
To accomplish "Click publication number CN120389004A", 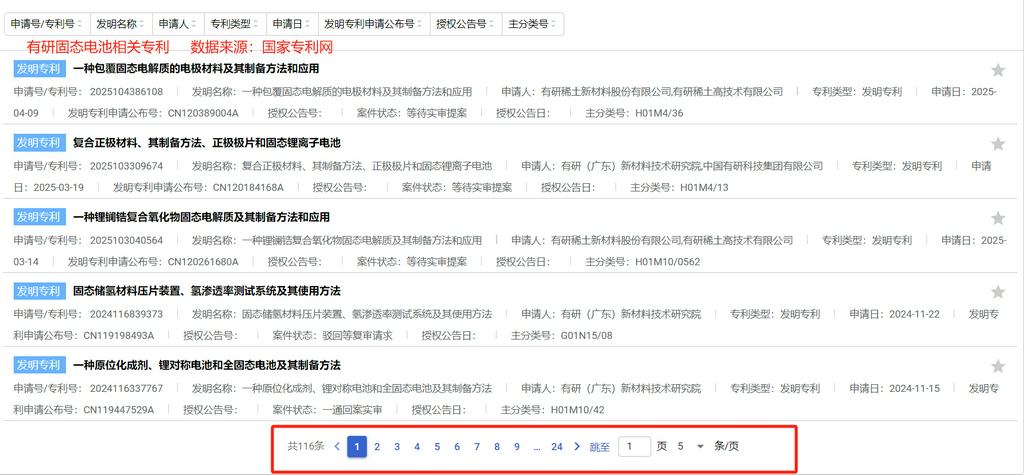I will (203, 113).
